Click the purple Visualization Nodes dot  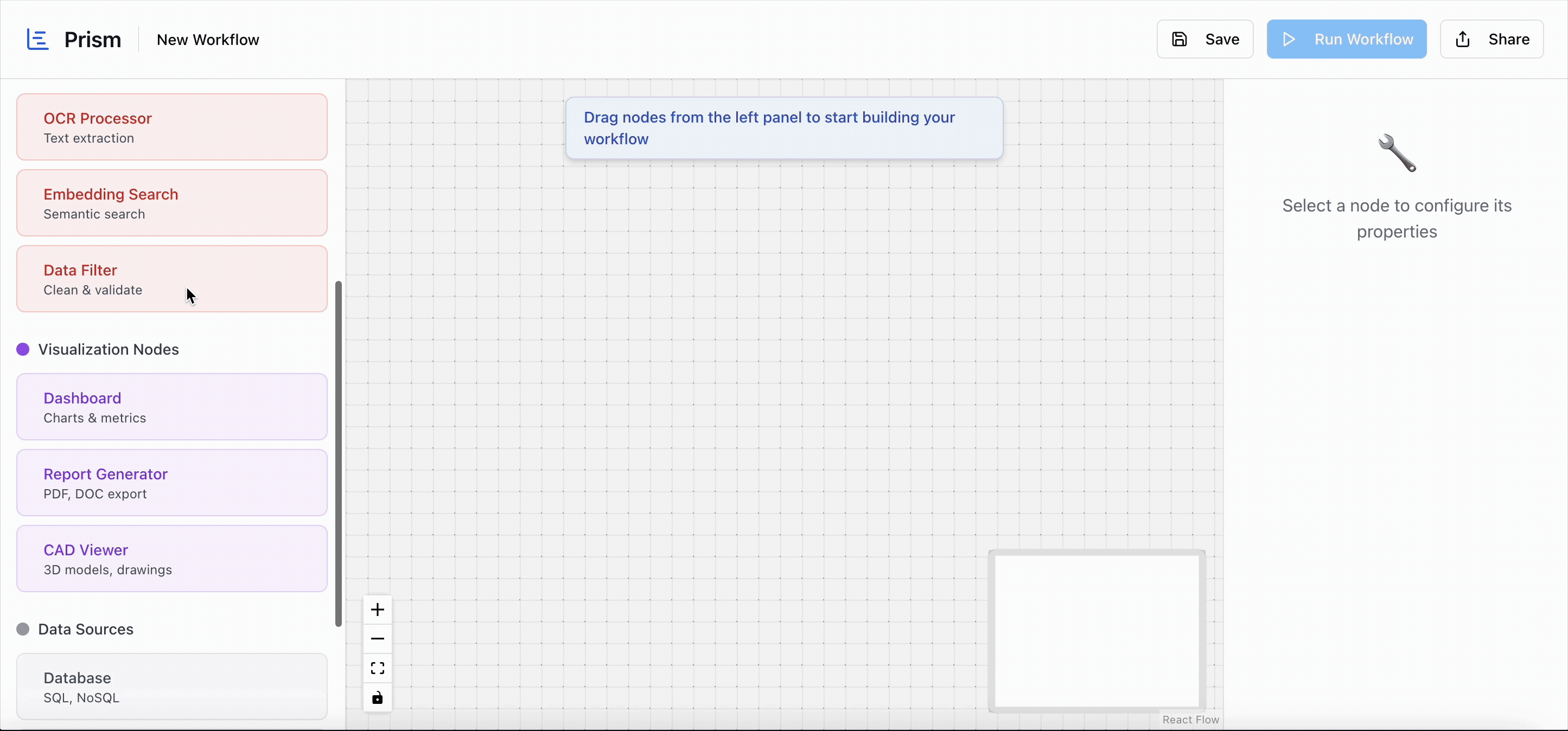click(23, 349)
